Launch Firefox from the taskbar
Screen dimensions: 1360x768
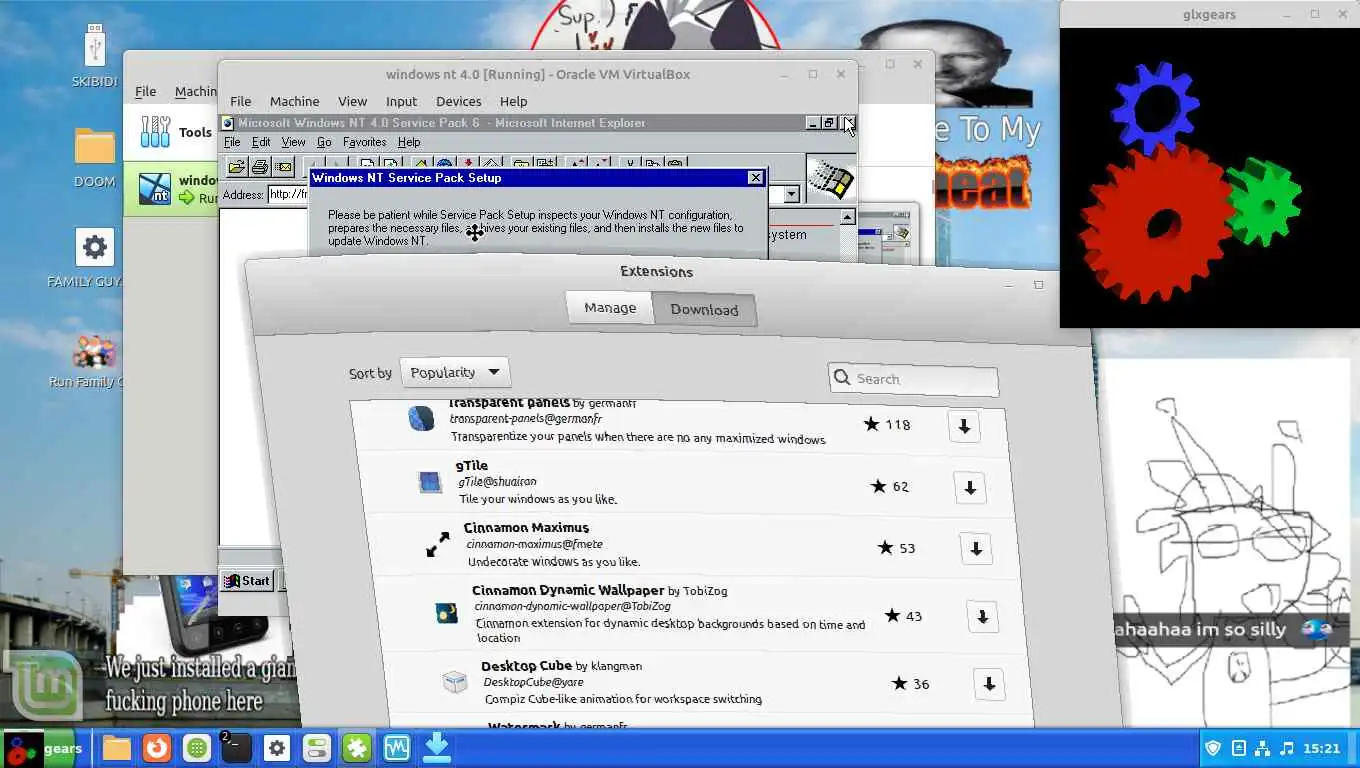coord(156,748)
